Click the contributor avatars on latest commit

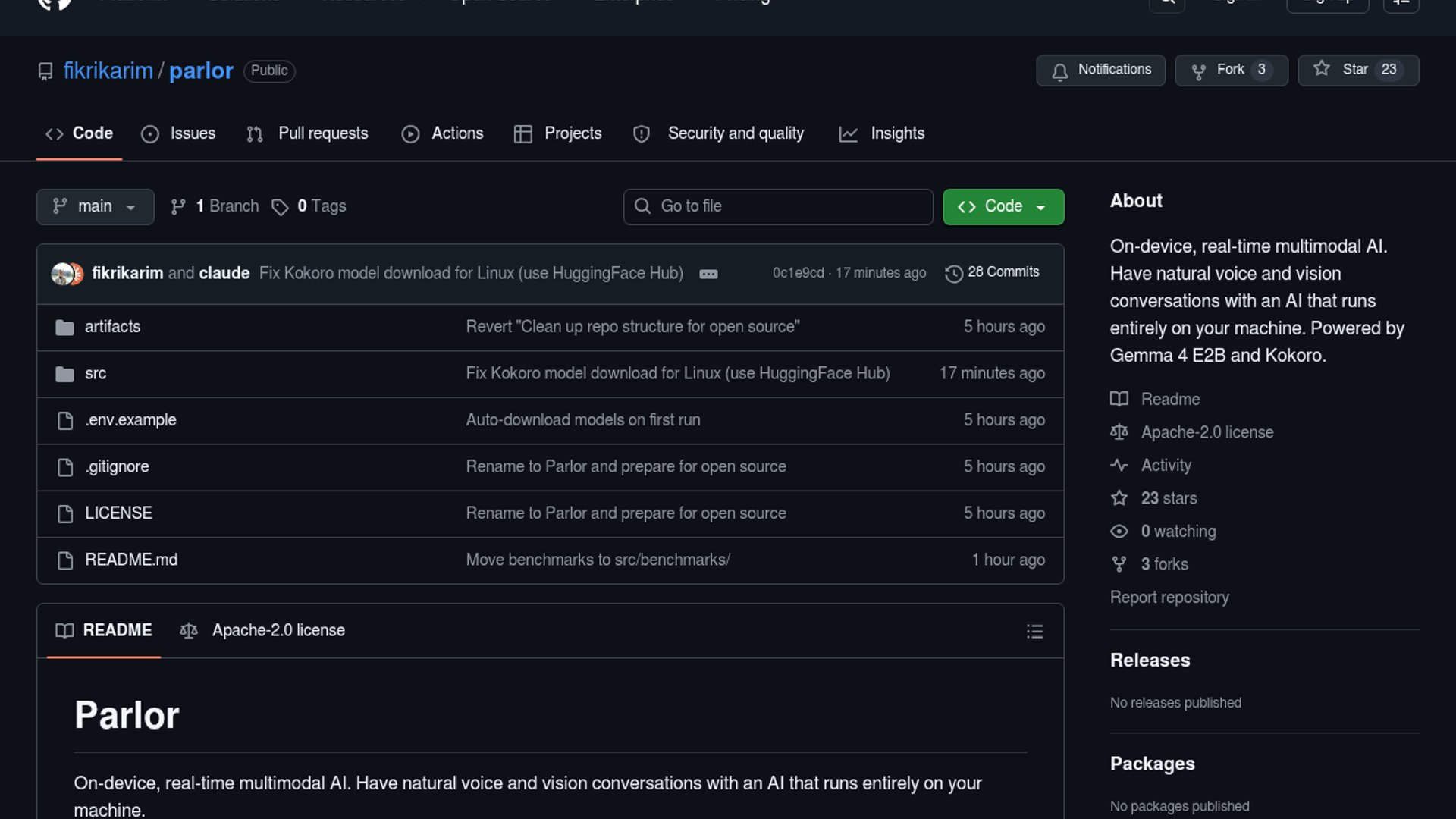[x=67, y=273]
